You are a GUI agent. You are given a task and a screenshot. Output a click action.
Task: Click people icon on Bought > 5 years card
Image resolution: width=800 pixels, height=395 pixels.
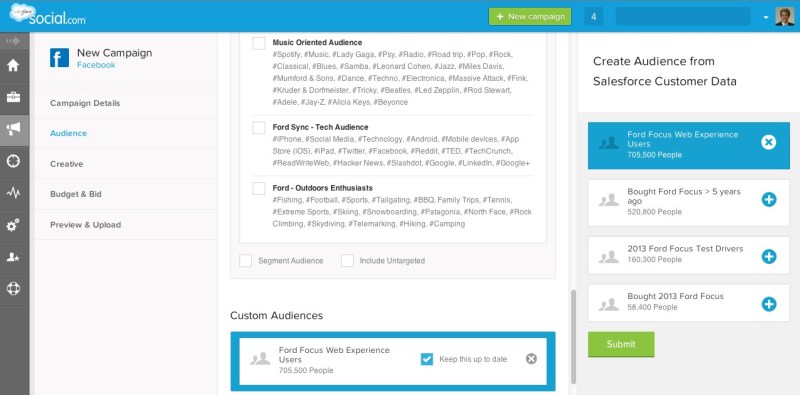click(609, 200)
